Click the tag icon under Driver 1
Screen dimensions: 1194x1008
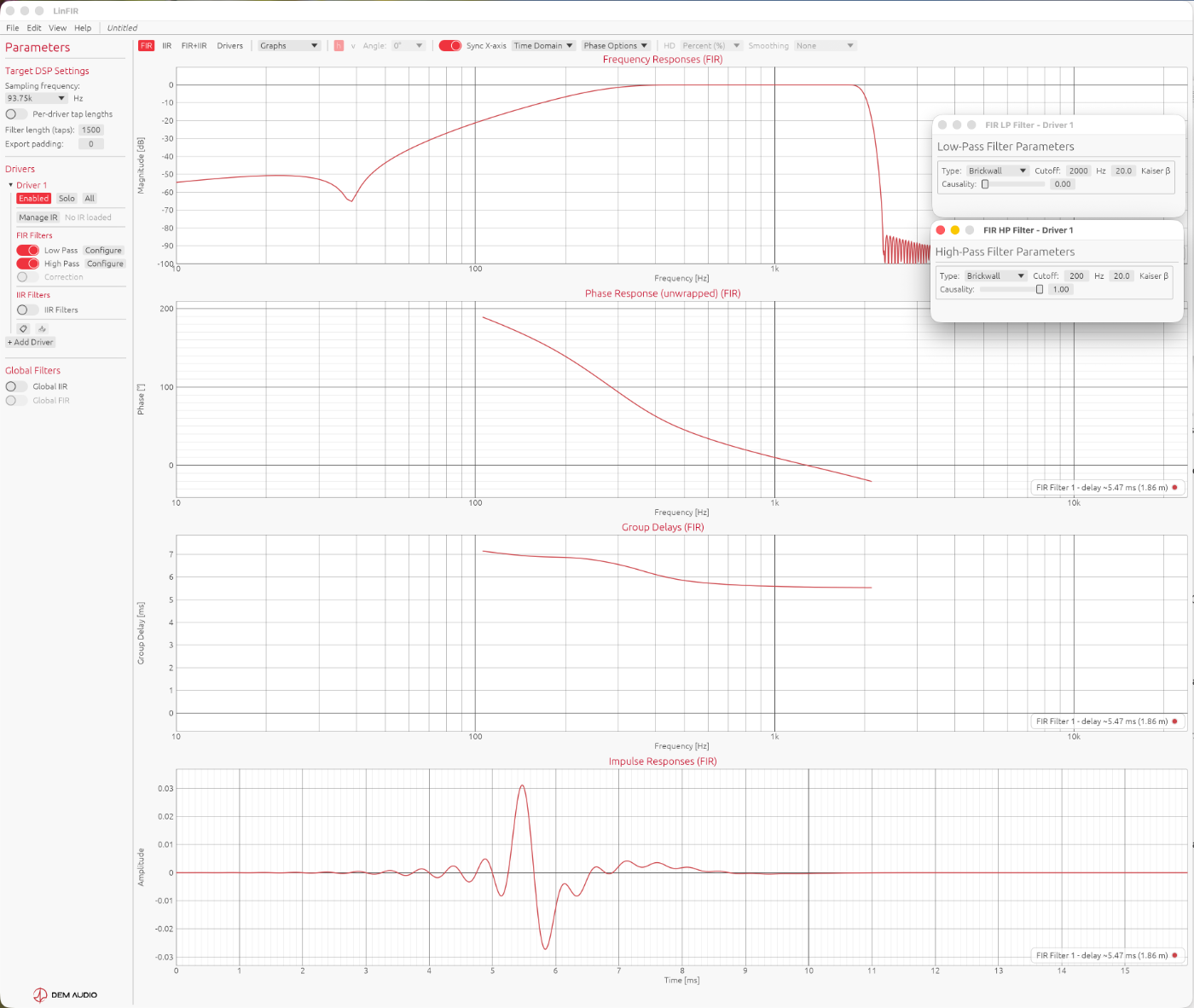[23, 328]
